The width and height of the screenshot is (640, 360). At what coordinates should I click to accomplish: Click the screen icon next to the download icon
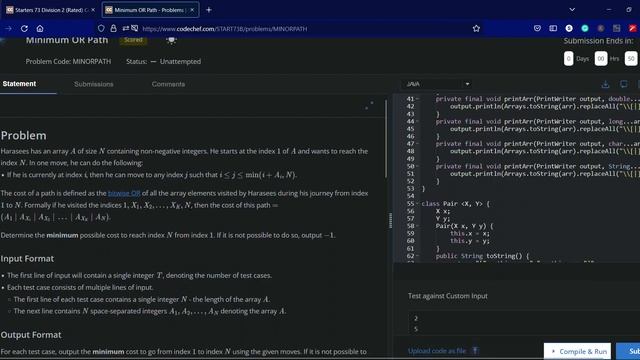[624, 84]
